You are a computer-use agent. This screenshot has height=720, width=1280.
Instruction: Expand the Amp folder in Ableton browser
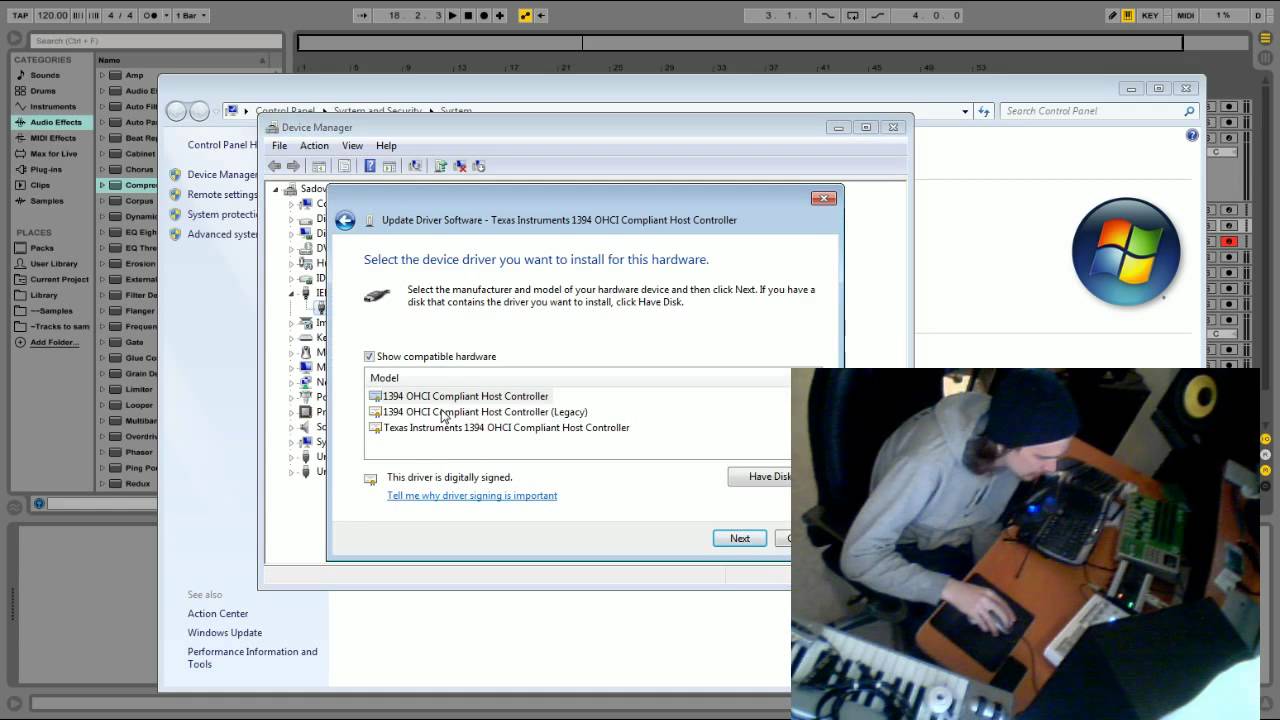tap(102, 75)
